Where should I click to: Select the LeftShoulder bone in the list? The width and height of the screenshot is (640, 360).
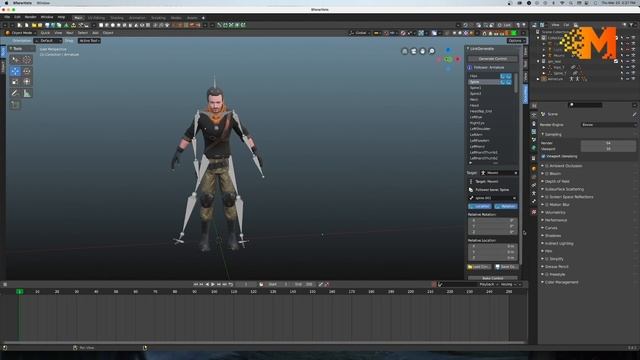[480, 129]
